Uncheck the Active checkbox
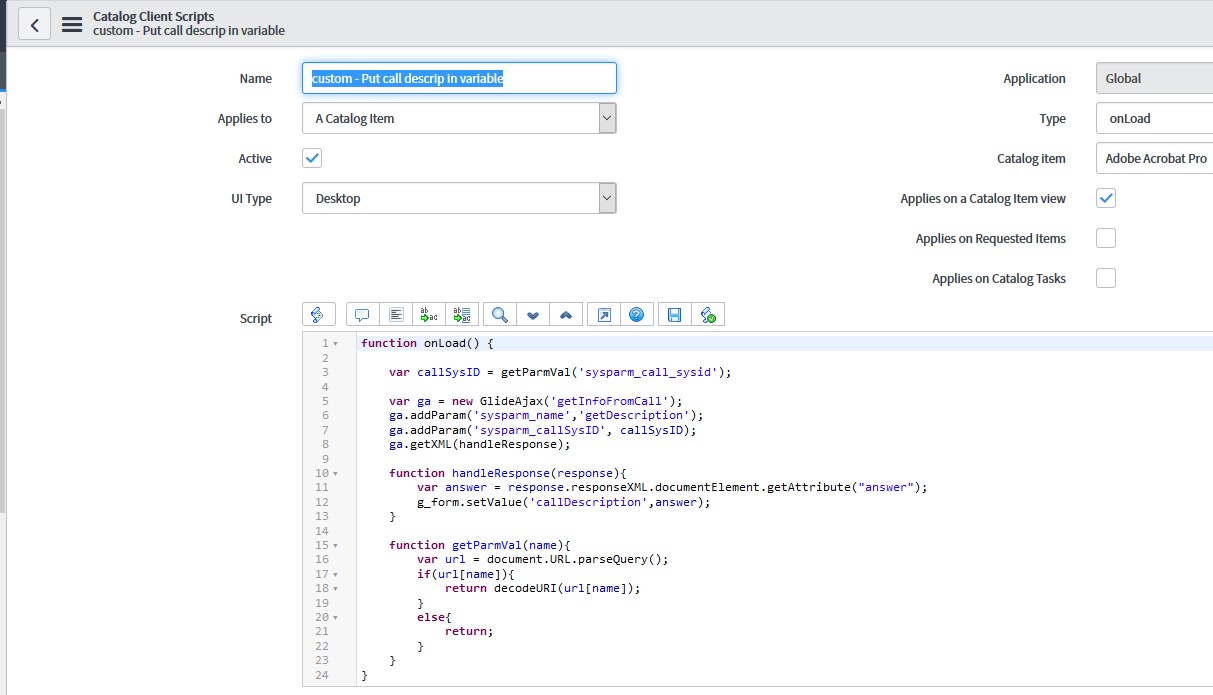 coord(312,158)
